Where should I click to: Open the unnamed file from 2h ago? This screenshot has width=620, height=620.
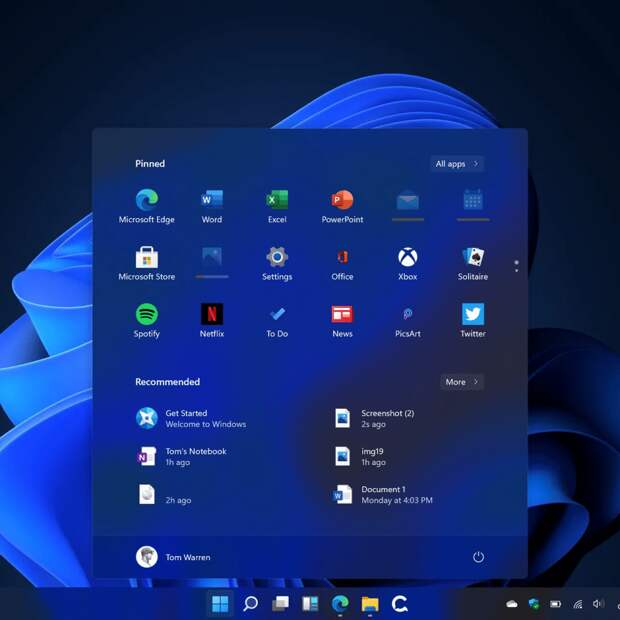pyautogui.click(x=164, y=495)
